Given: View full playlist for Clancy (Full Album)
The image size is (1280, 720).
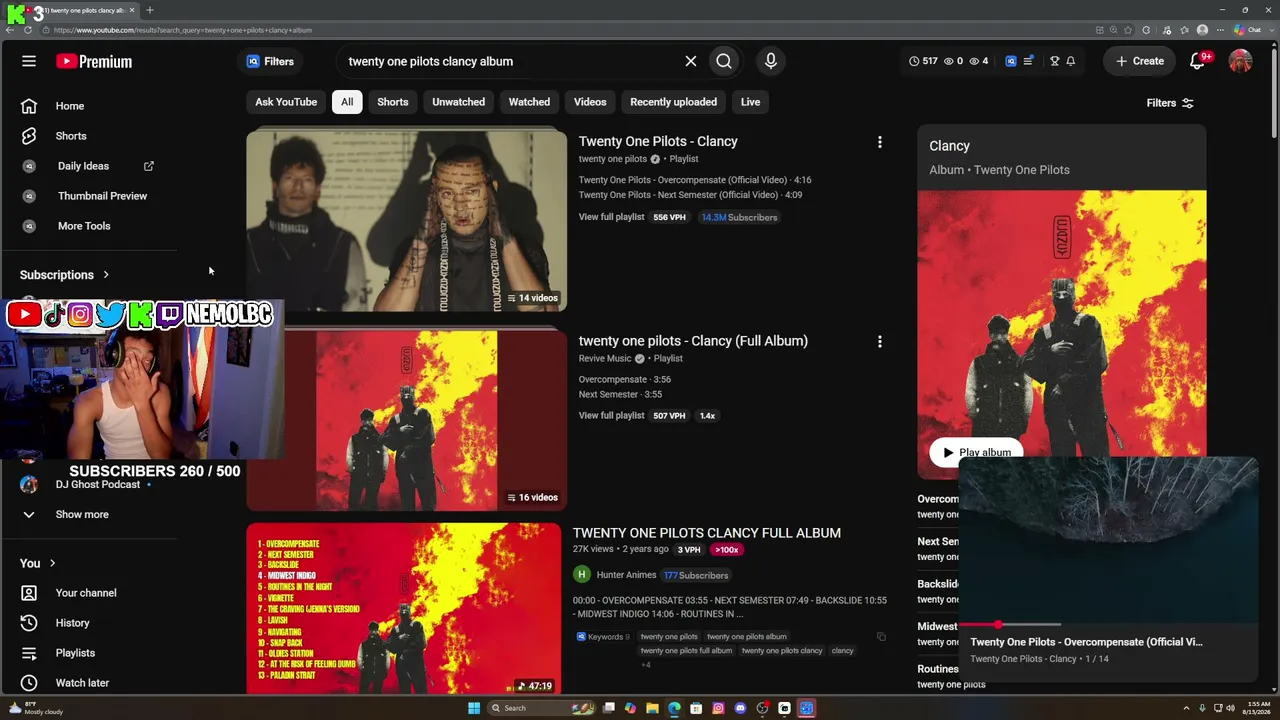Looking at the screenshot, I should (x=611, y=416).
